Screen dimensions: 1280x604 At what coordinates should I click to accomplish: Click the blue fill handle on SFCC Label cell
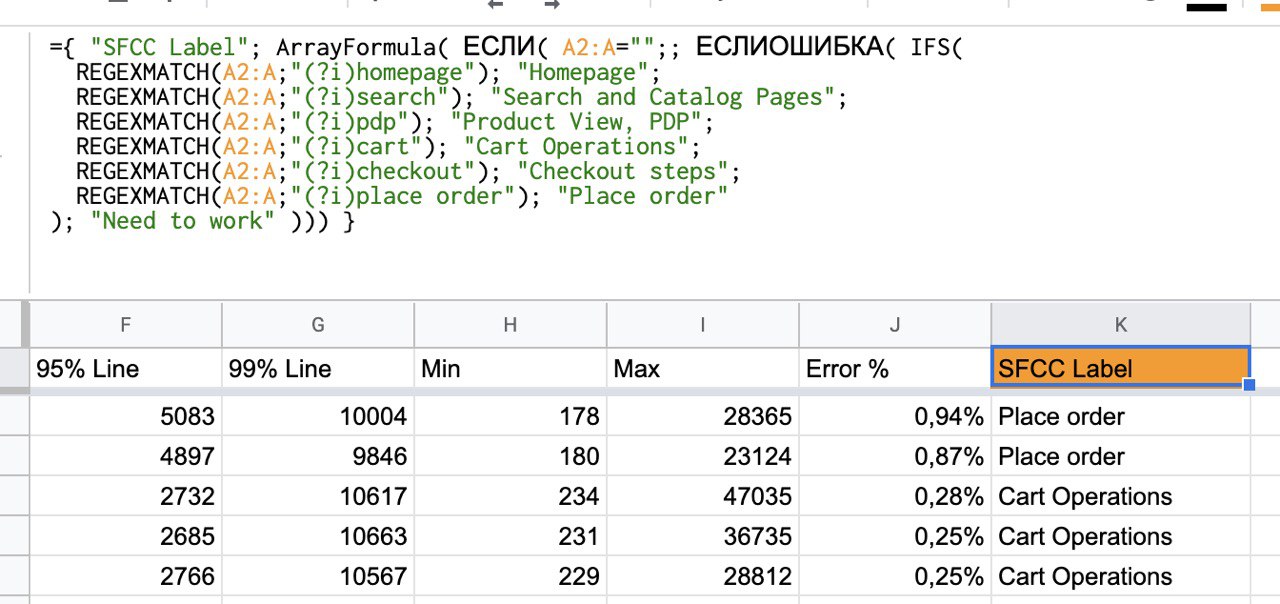1249,385
